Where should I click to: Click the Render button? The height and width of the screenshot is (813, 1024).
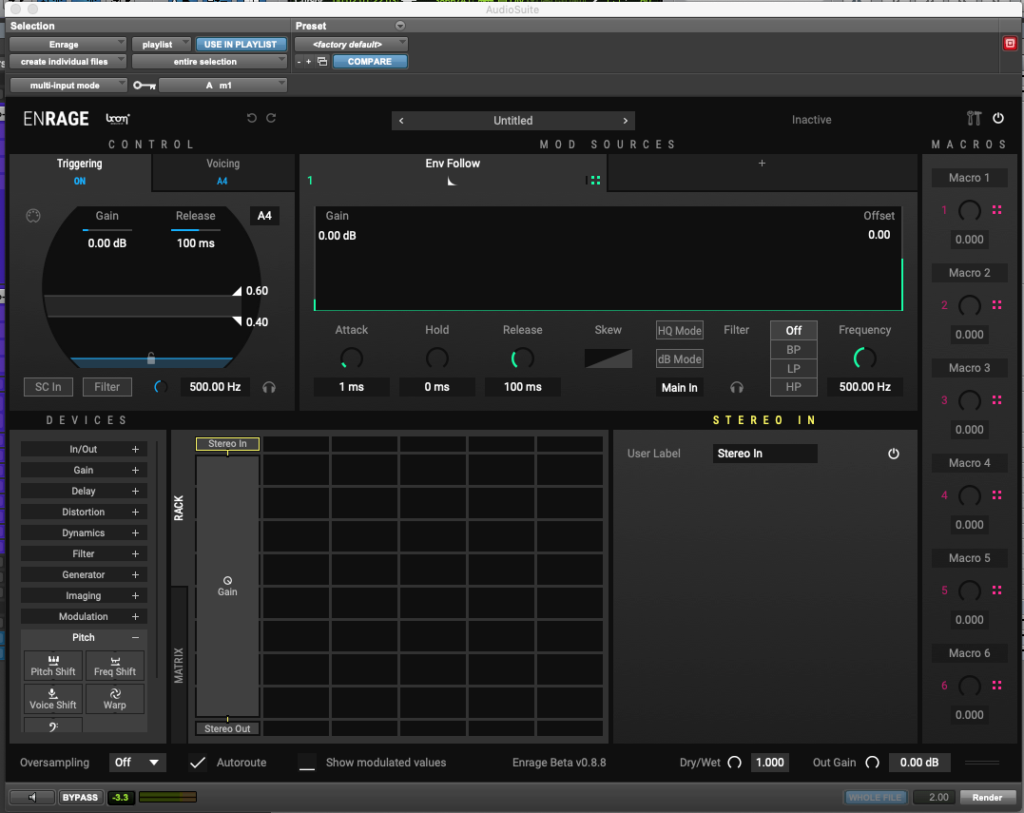tap(987, 797)
